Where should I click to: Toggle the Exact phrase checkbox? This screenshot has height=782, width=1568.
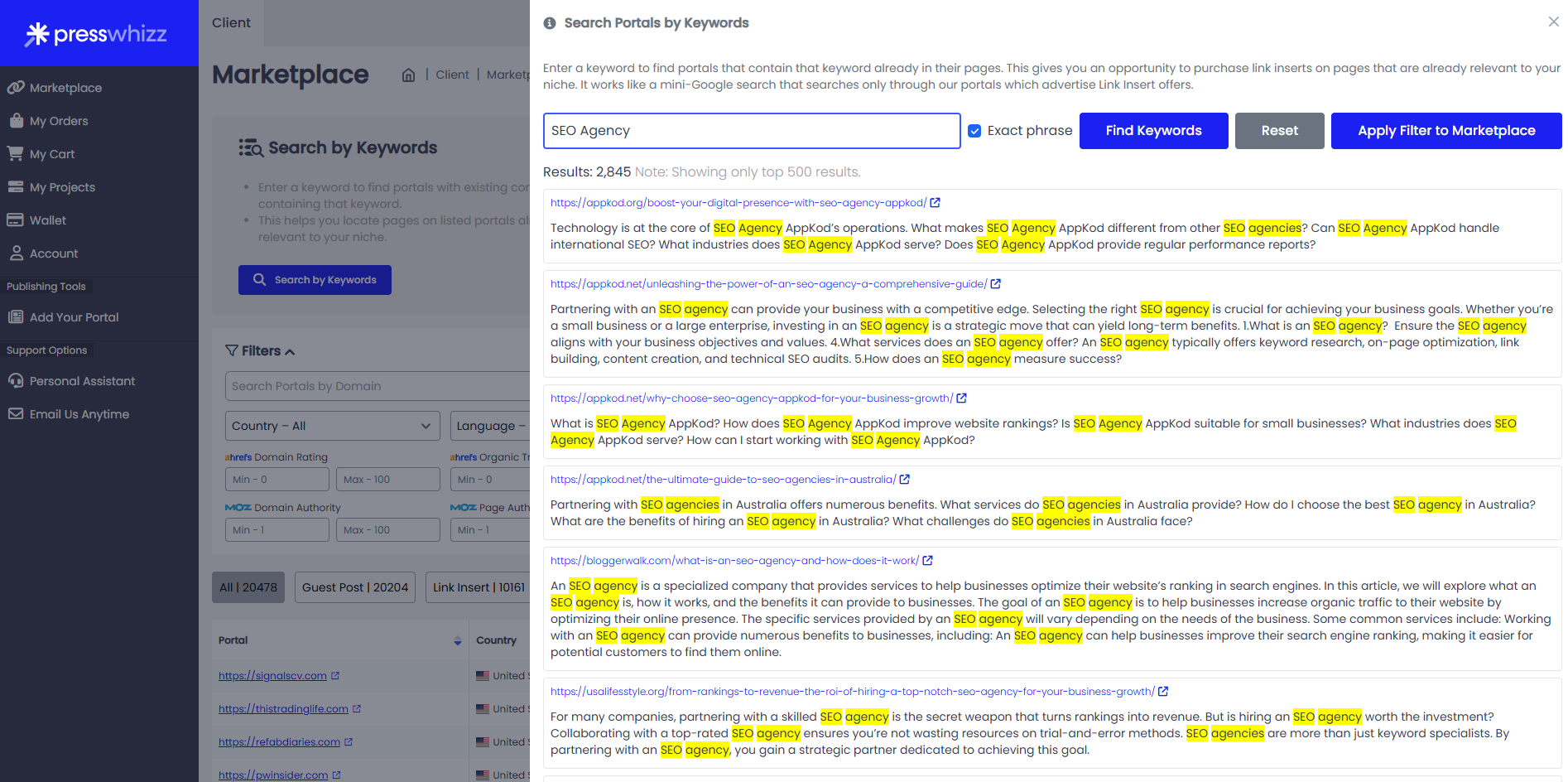pos(974,131)
